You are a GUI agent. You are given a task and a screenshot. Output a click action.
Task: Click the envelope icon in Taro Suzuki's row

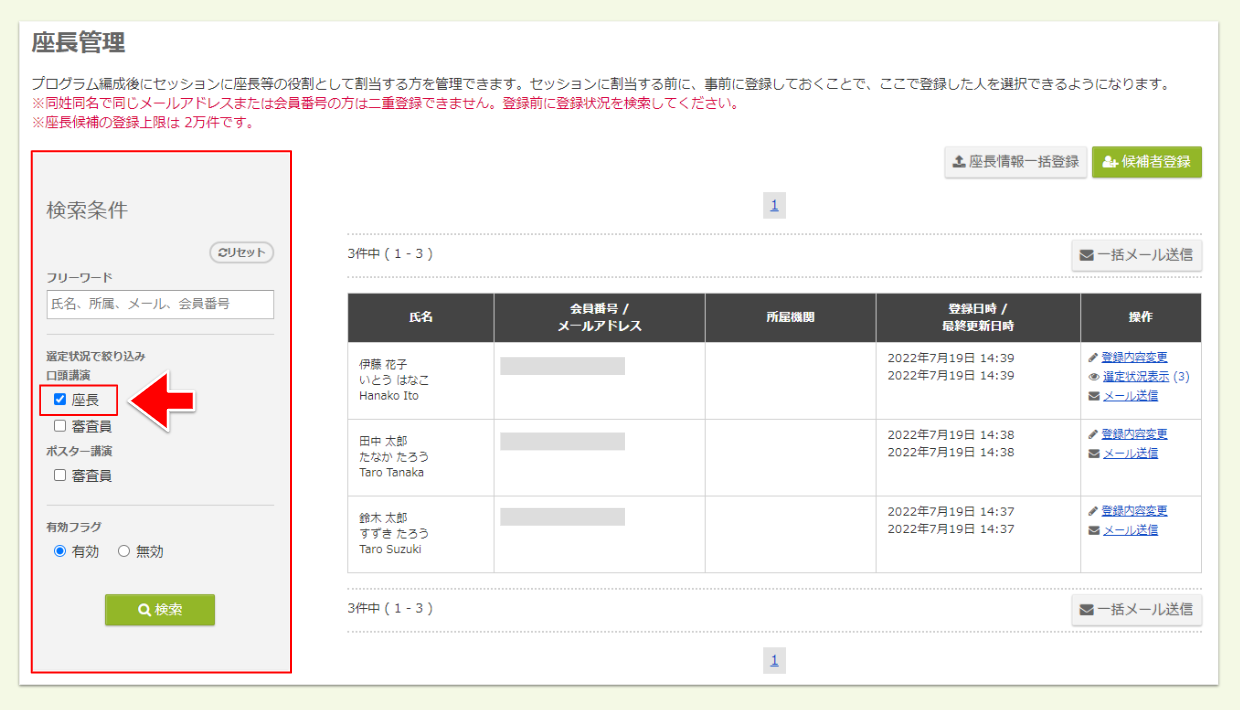click(x=1093, y=530)
